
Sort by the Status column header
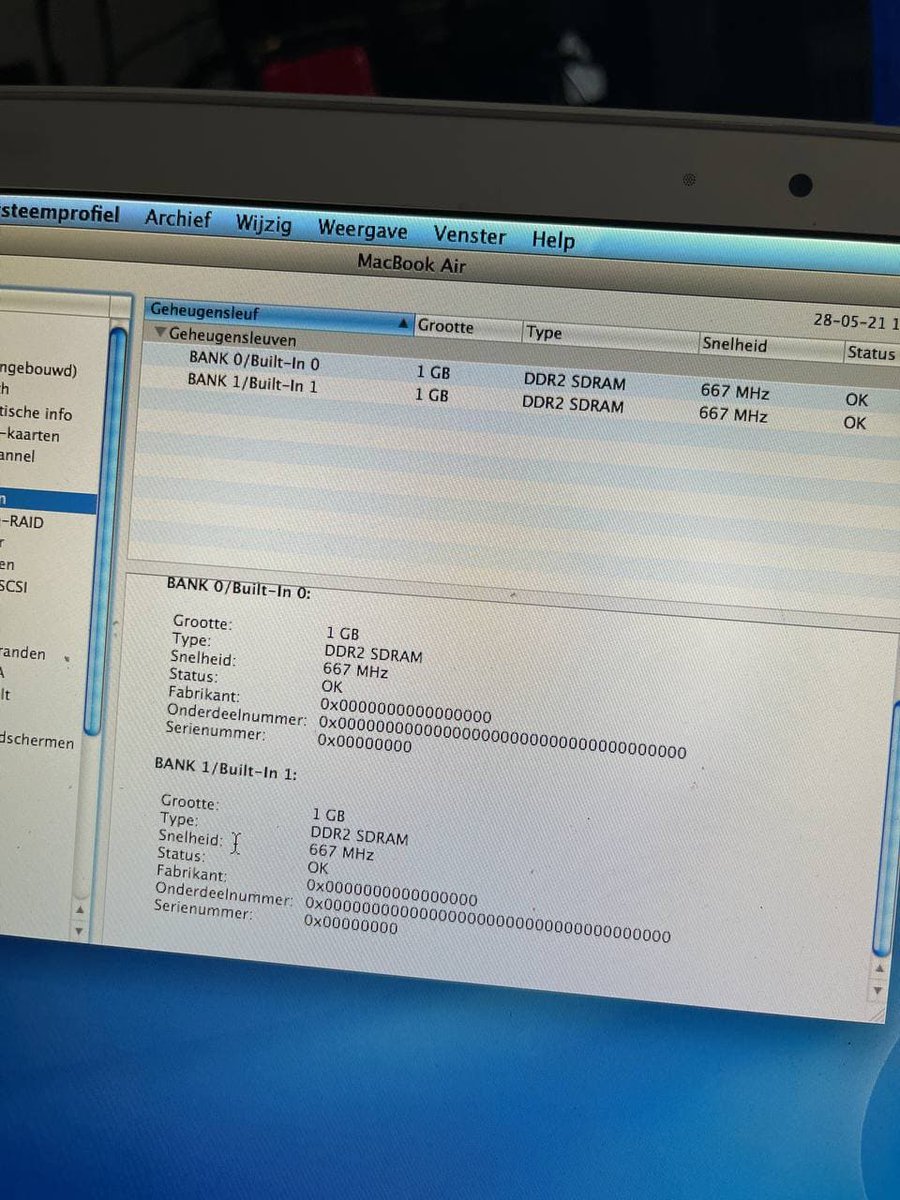pyautogui.click(x=870, y=353)
